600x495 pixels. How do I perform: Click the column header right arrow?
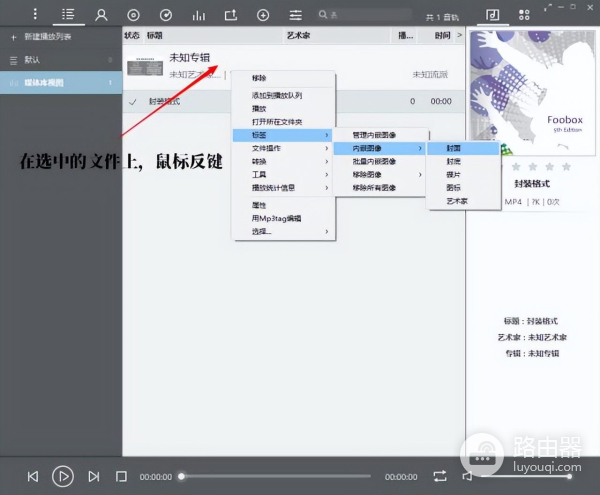[459, 35]
